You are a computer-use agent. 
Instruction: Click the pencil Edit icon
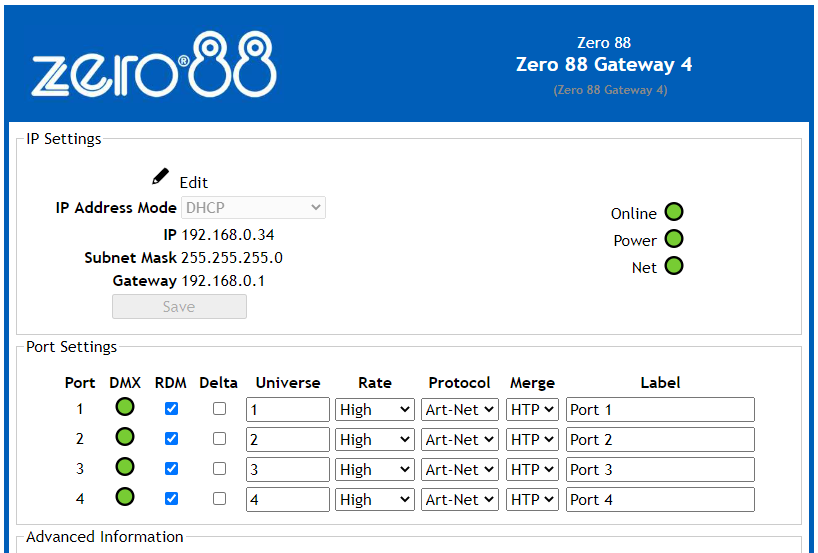(x=160, y=176)
